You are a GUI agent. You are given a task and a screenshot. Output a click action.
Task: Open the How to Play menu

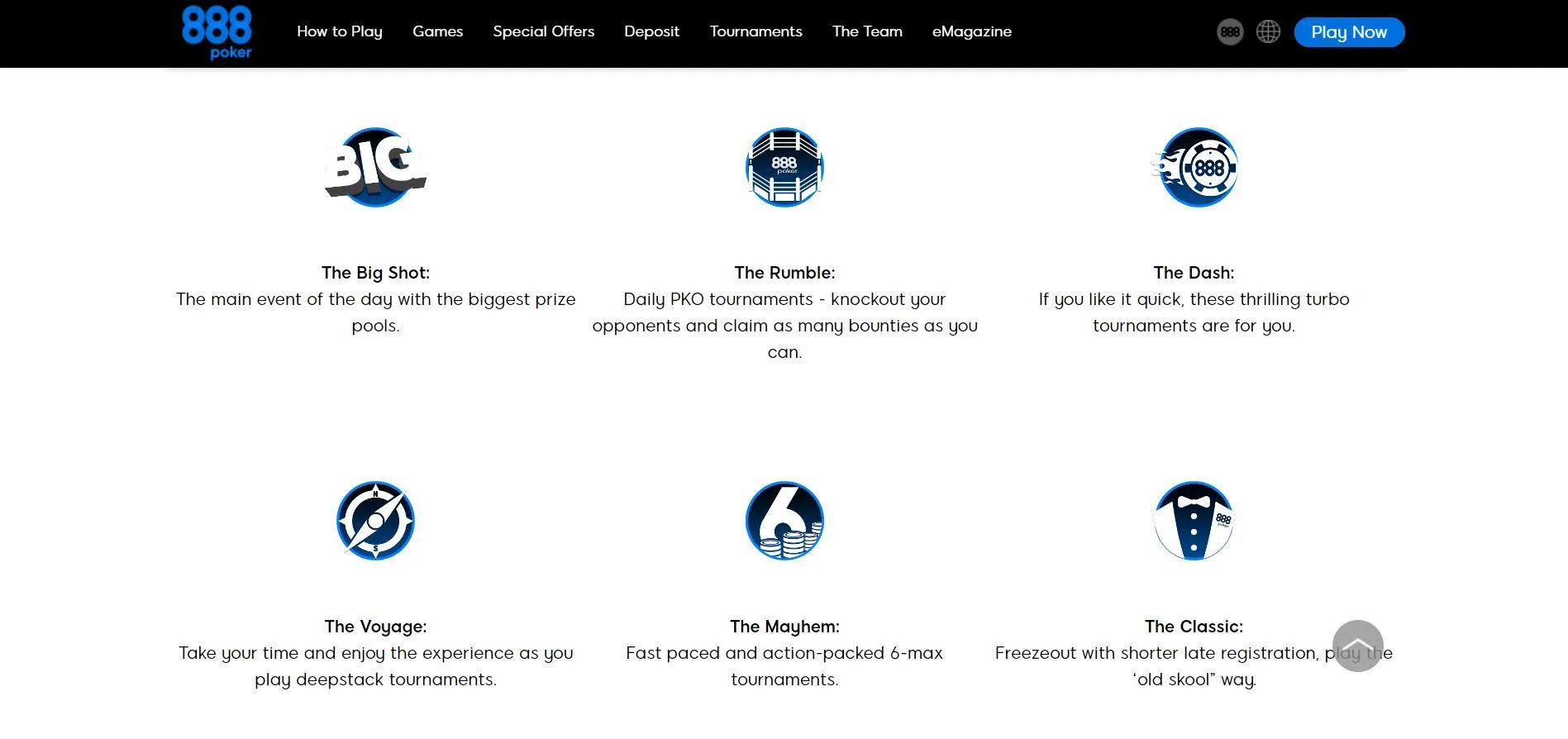(x=340, y=31)
